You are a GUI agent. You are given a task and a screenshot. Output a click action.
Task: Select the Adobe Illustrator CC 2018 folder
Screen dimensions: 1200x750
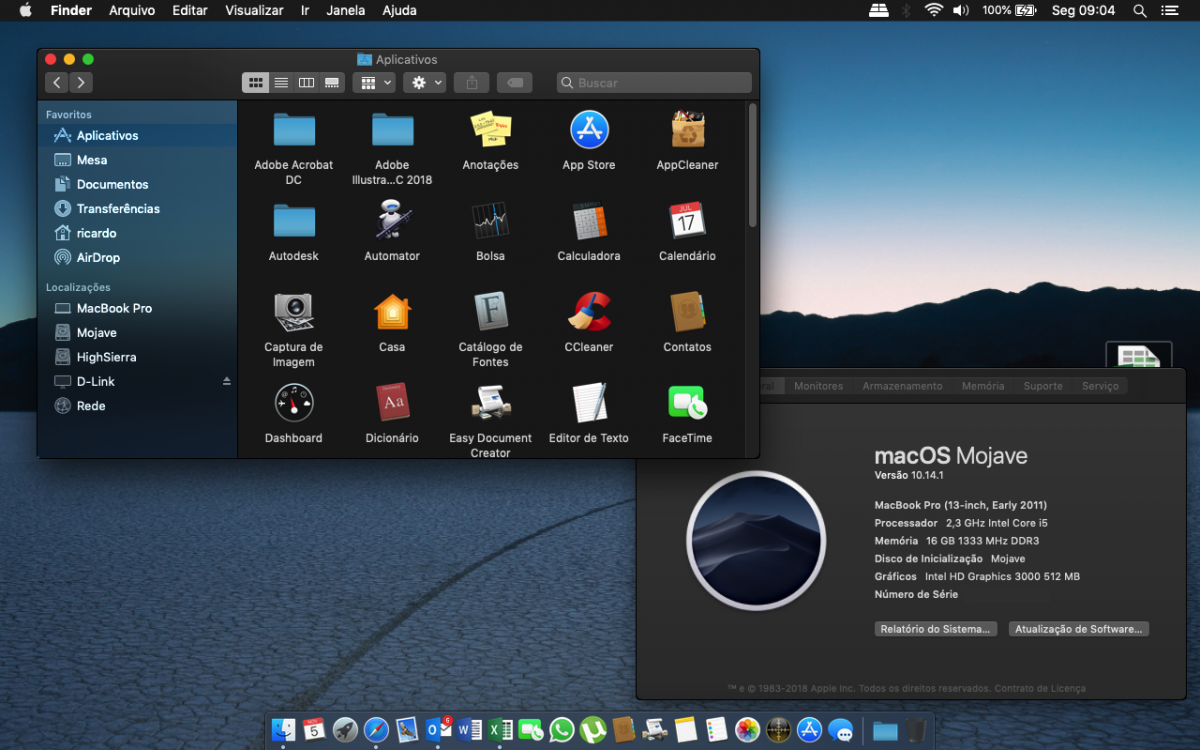pos(392,129)
